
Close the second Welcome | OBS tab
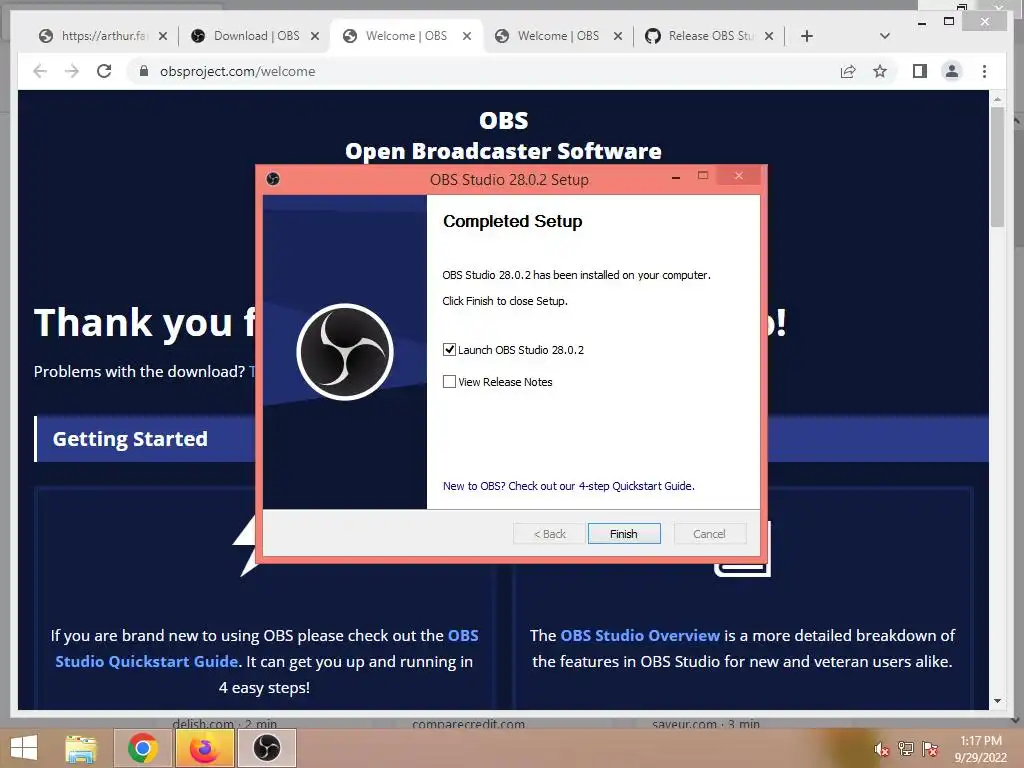pos(618,36)
